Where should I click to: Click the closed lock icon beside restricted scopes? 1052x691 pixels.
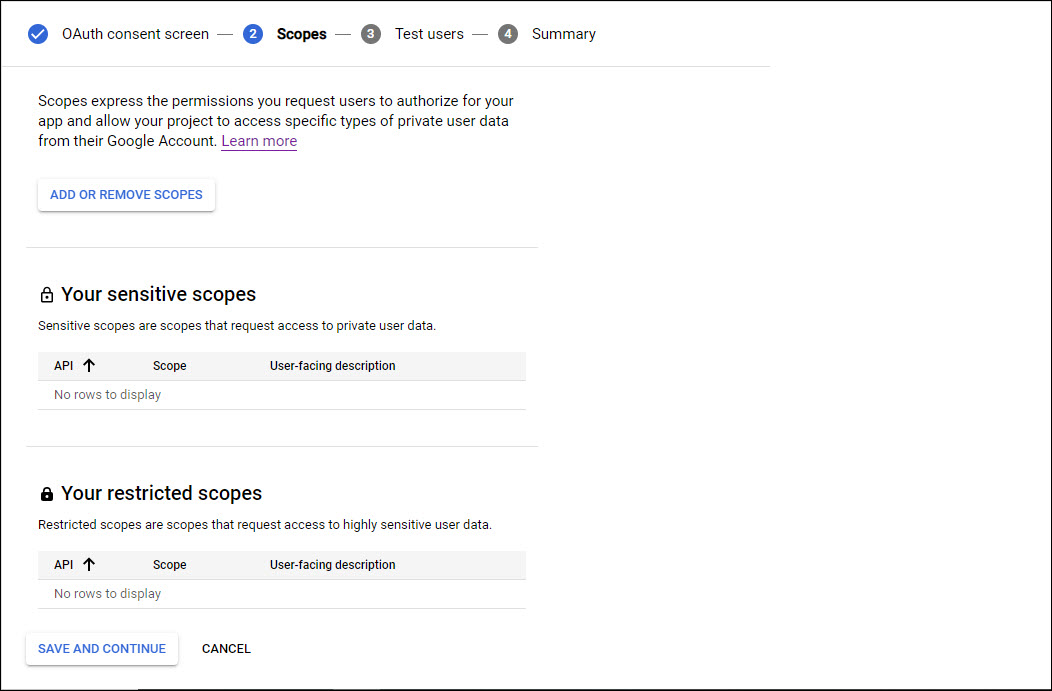(x=46, y=494)
